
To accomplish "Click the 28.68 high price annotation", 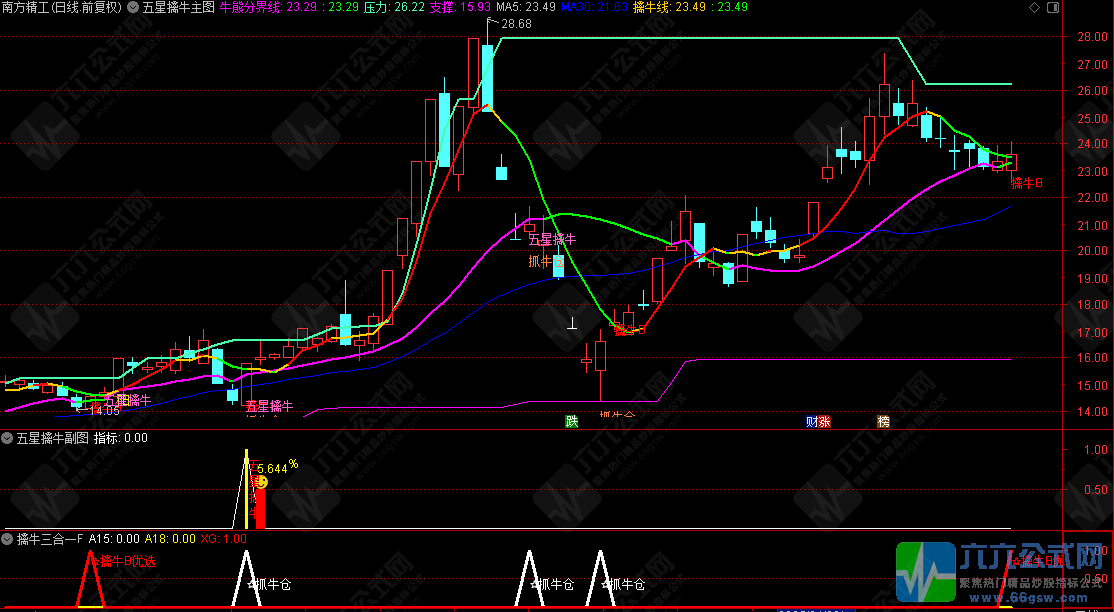I will point(516,24).
